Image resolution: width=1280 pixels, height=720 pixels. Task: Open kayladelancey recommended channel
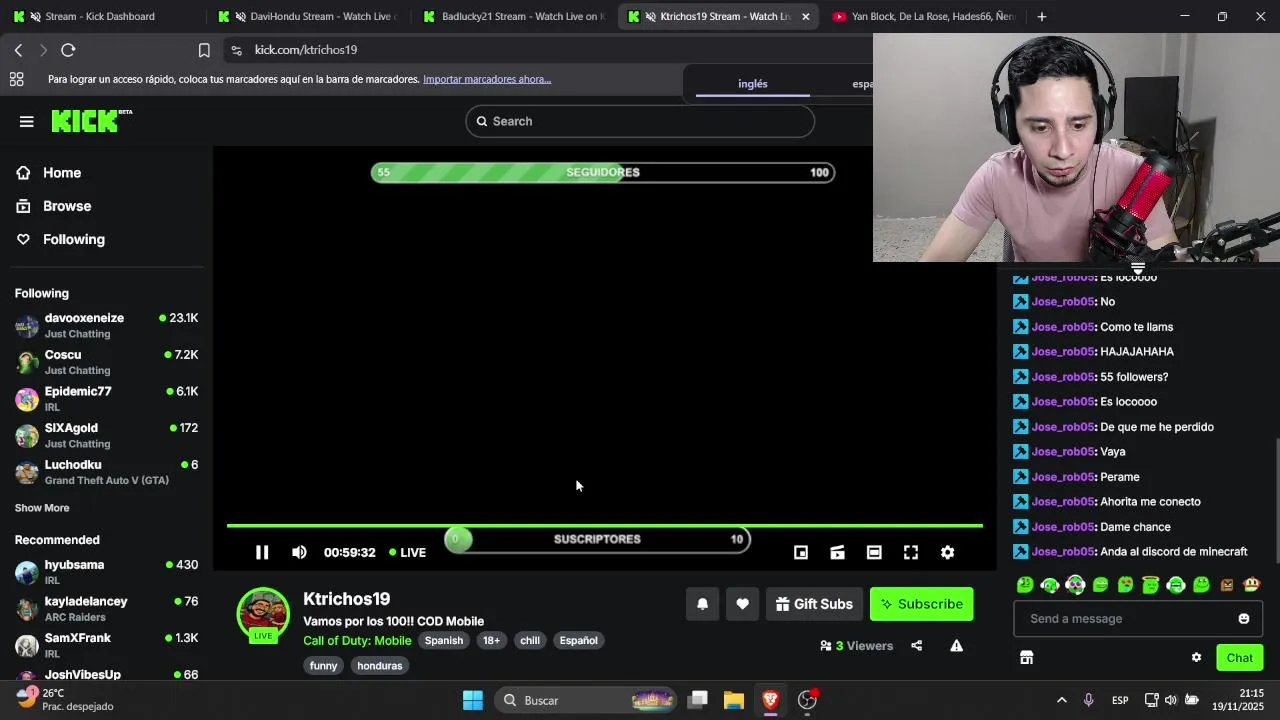point(107,609)
